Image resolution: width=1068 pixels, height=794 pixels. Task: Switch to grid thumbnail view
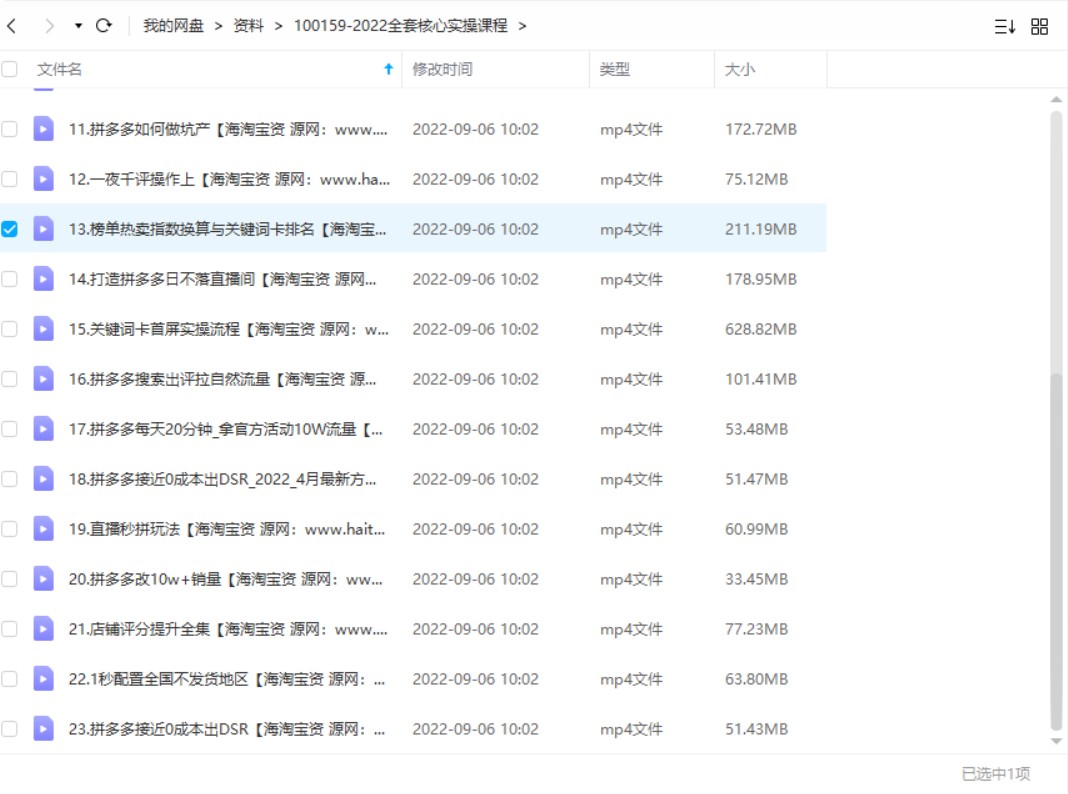[1039, 27]
